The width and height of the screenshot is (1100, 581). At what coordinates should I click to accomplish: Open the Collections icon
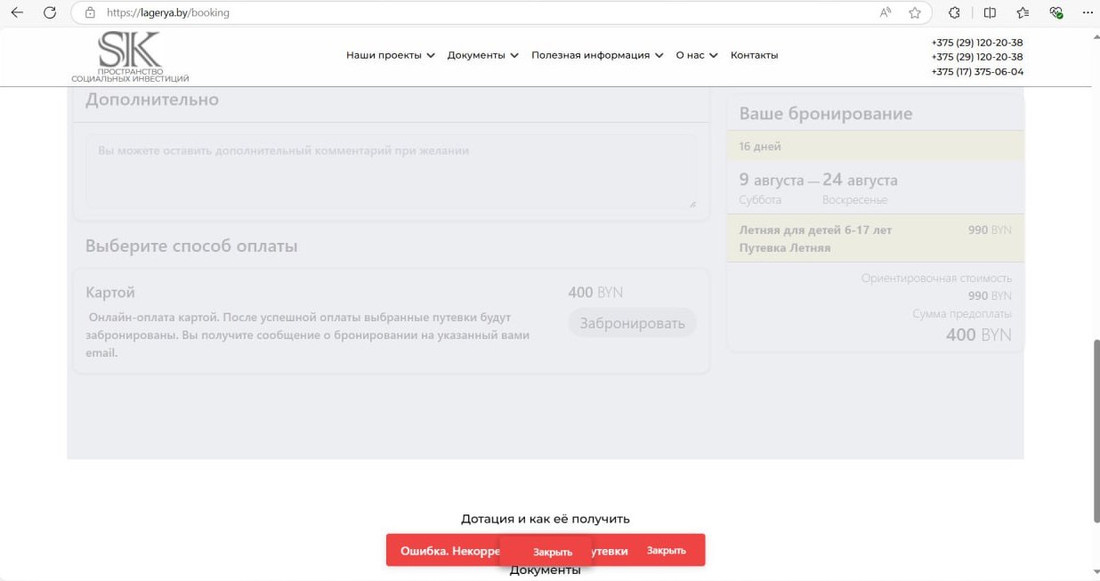tap(1022, 13)
